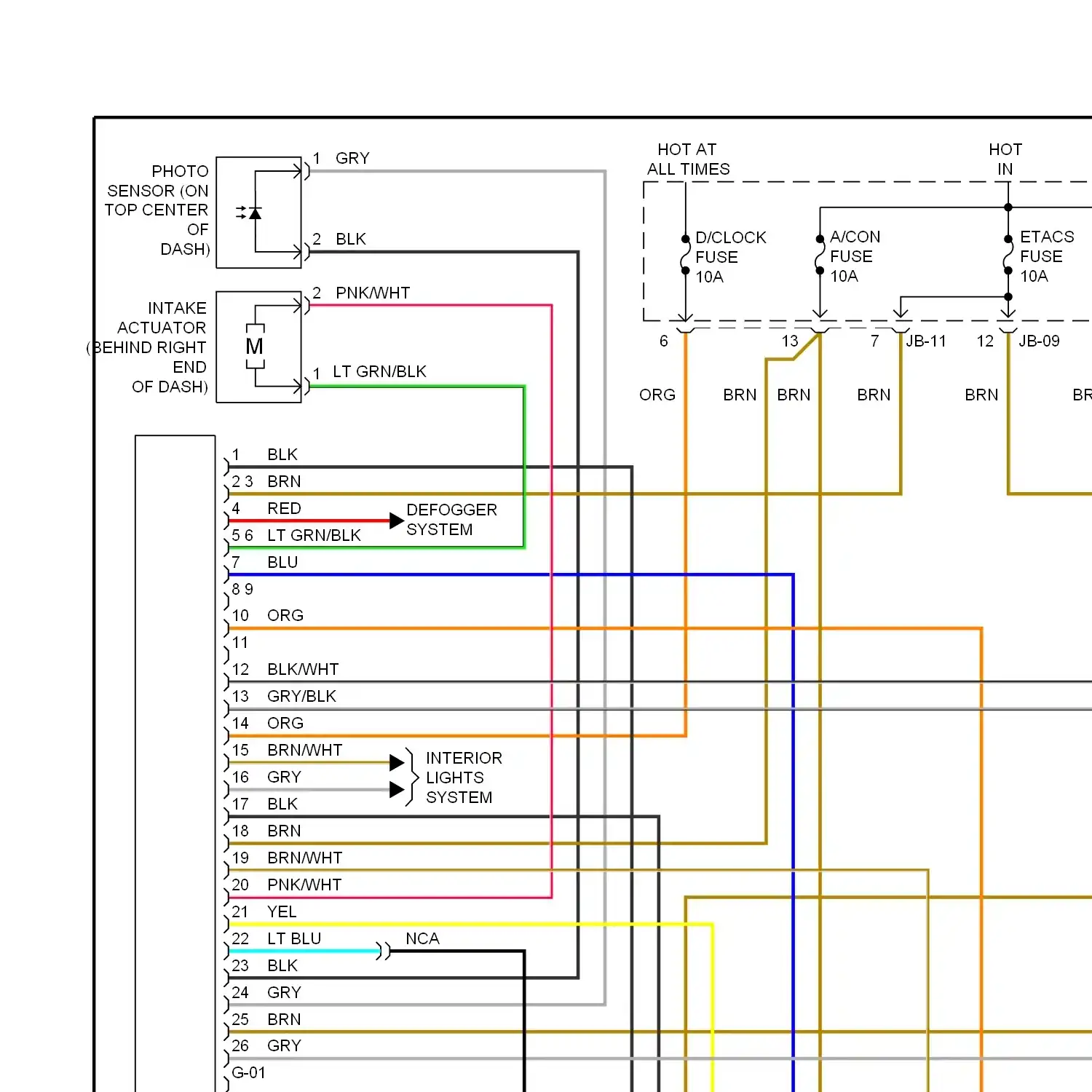Click the connector row '21 YEL'
1092x1092 pixels.
[264, 911]
